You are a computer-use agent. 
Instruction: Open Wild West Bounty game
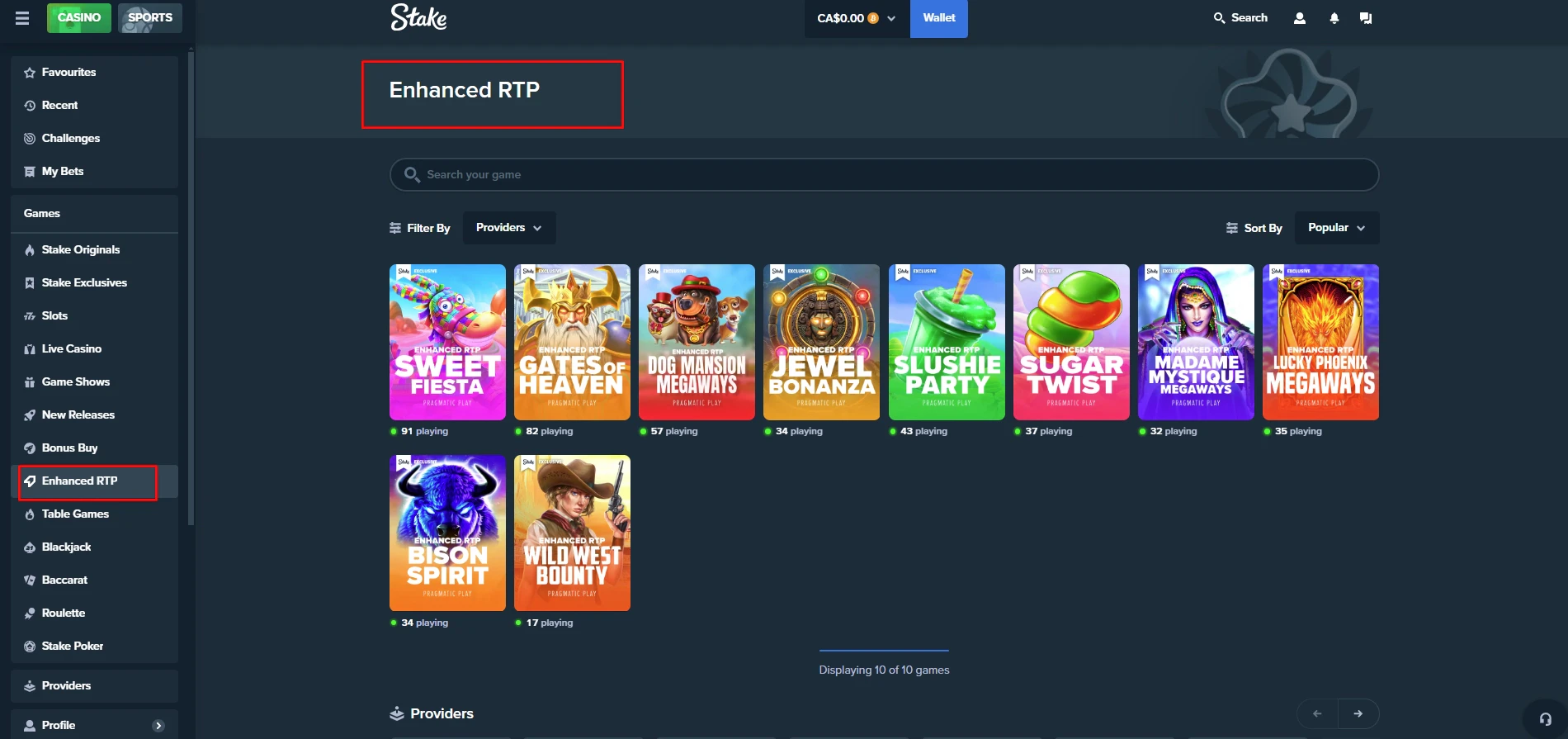572,533
